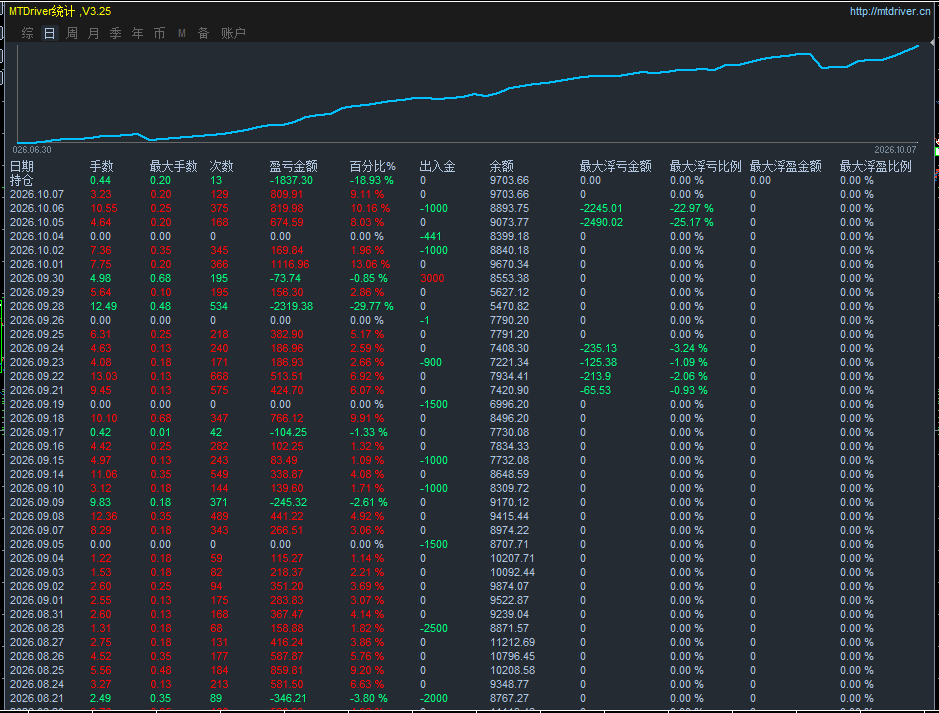939x713 pixels.
Task: Open the M tab
Action: coord(181,34)
